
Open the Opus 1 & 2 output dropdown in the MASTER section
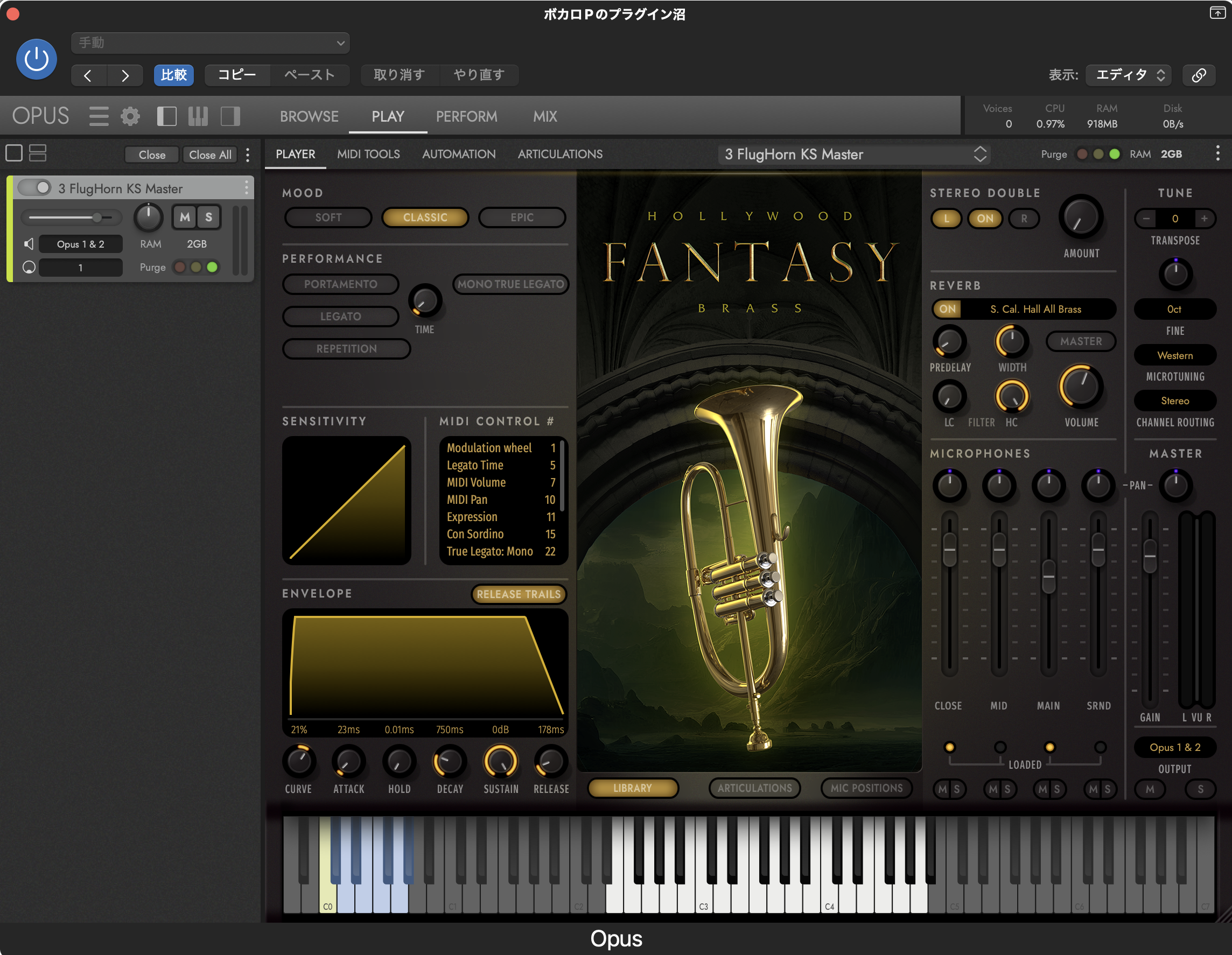(x=1175, y=747)
